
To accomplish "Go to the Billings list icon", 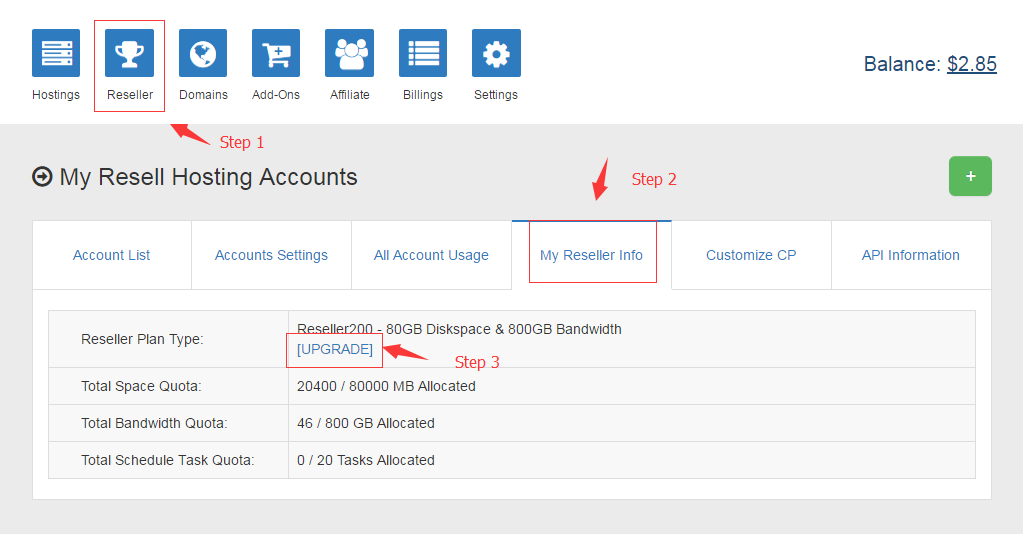I will 423,53.
